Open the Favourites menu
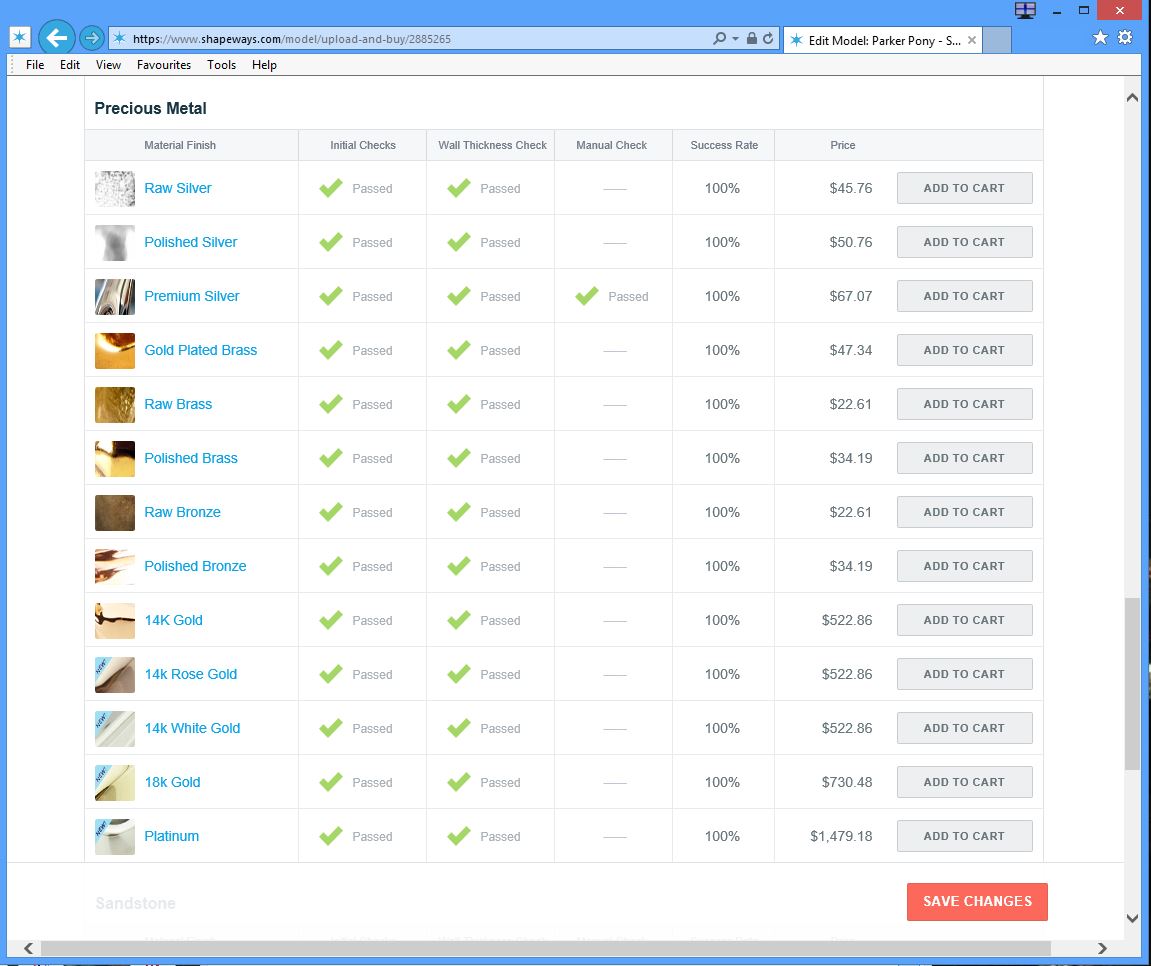Image resolution: width=1151 pixels, height=966 pixels. coord(164,65)
